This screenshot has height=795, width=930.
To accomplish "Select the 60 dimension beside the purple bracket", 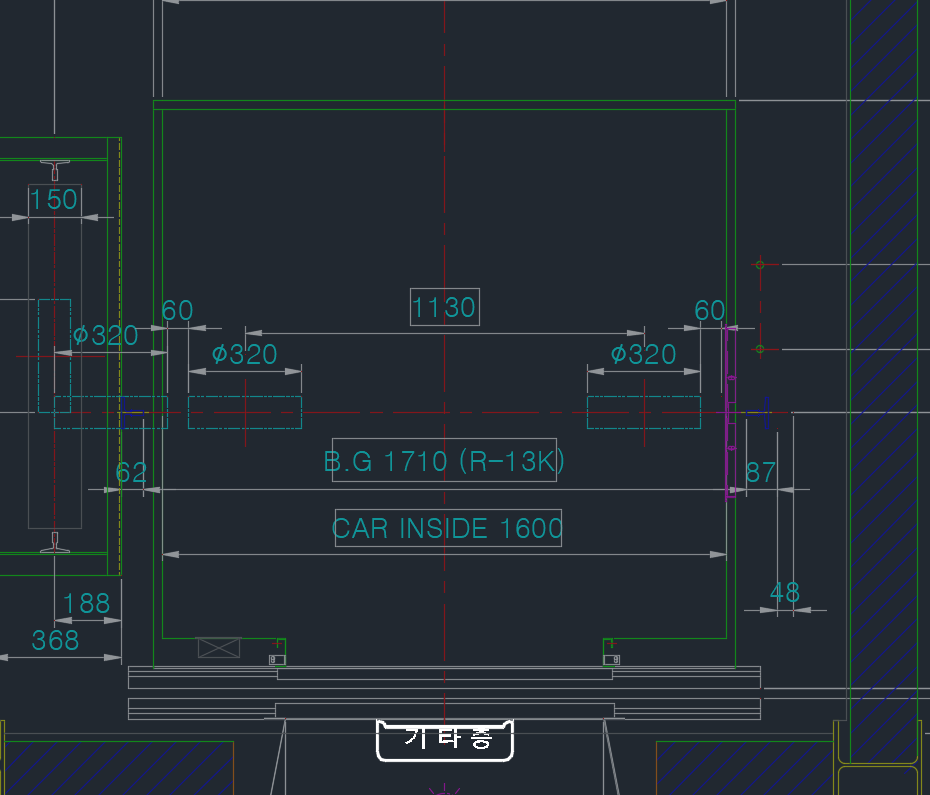I will [x=710, y=310].
